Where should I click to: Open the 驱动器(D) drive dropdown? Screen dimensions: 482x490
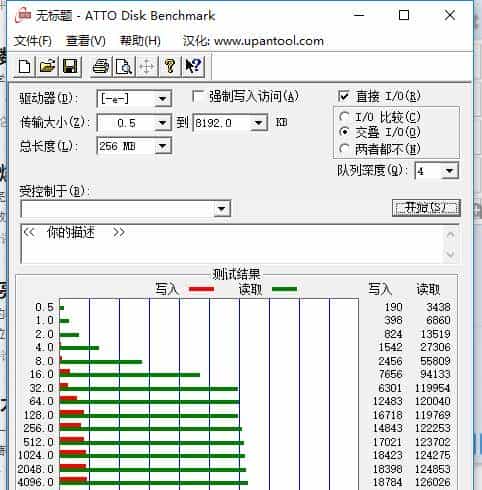tap(163, 99)
